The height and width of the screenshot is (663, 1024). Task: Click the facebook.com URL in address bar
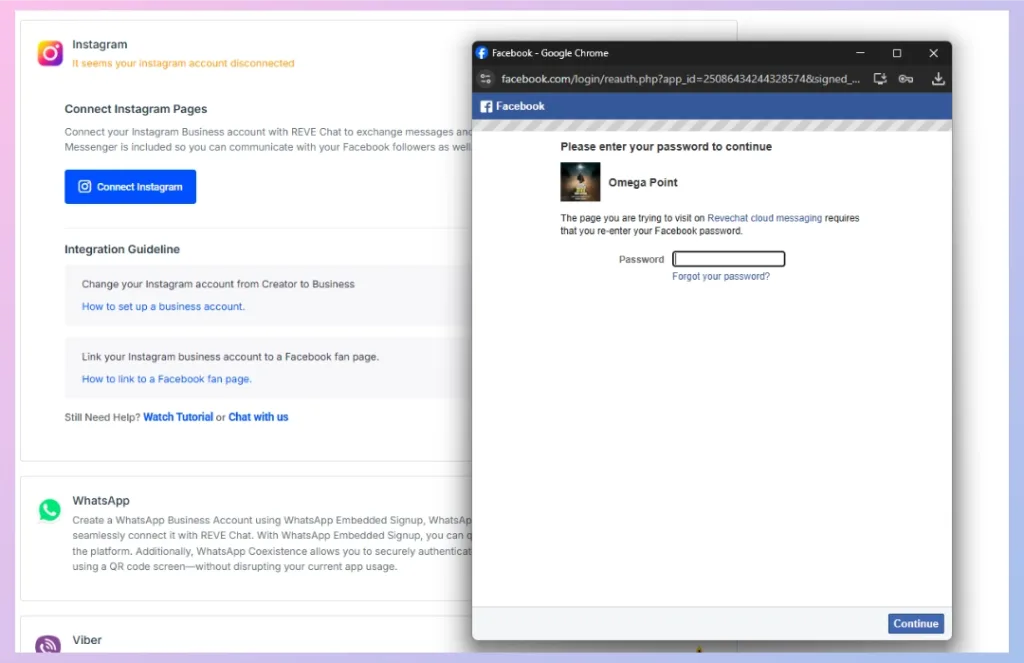coord(680,79)
